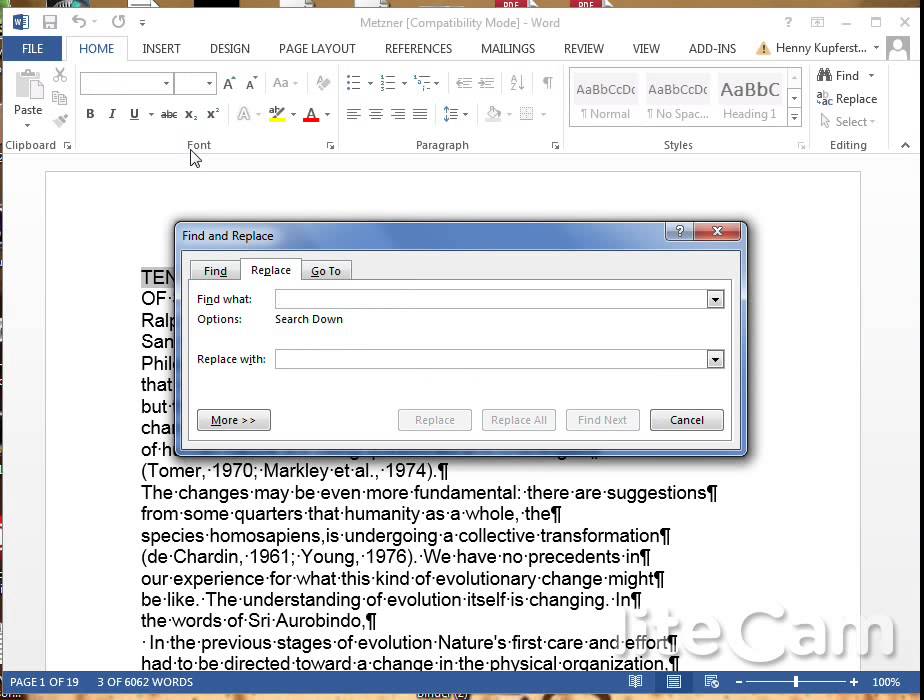Collapse the ribbon with the arrow
Image resolution: width=924 pixels, height=700 pixels.
point(905,145)
